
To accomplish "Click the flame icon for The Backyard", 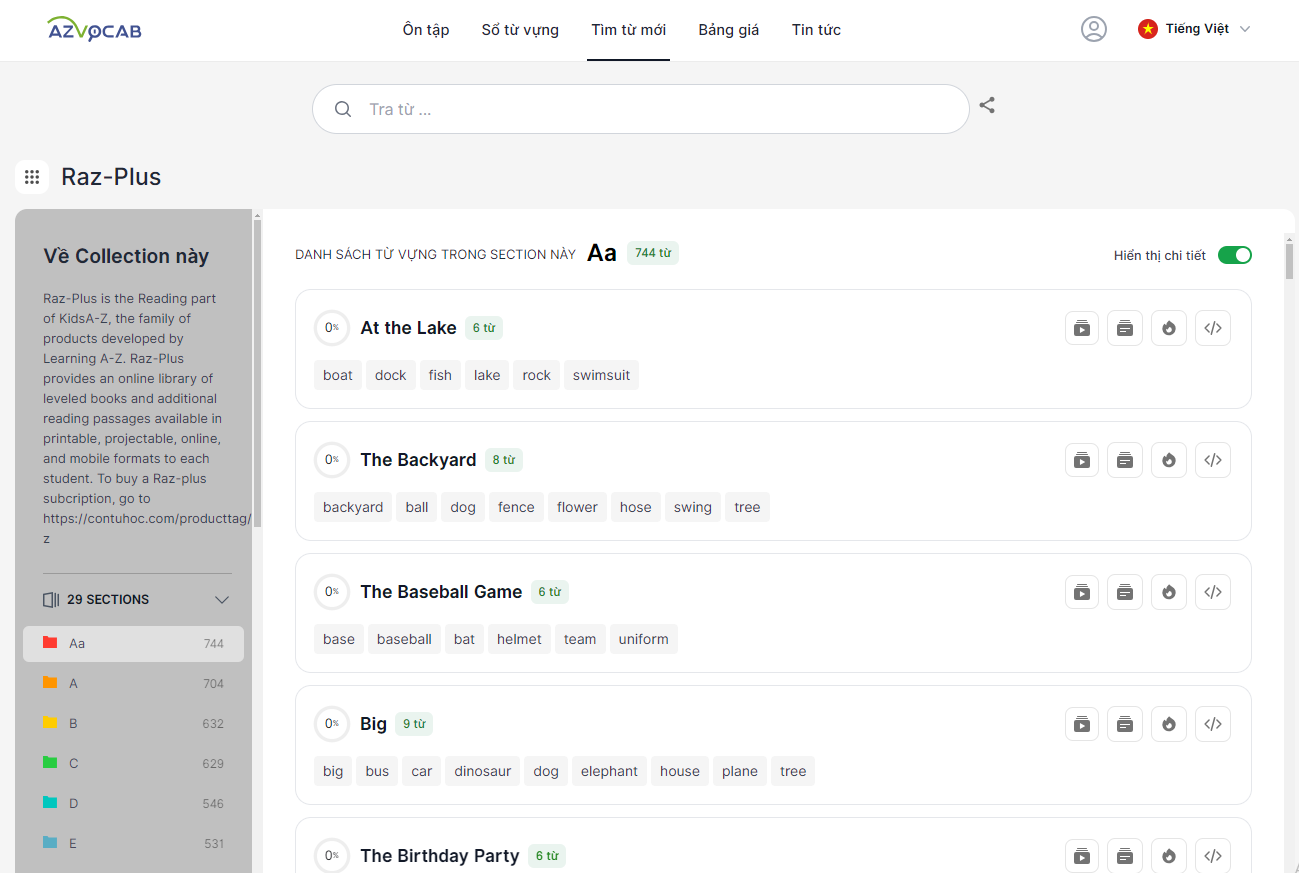I will 1169,460.
